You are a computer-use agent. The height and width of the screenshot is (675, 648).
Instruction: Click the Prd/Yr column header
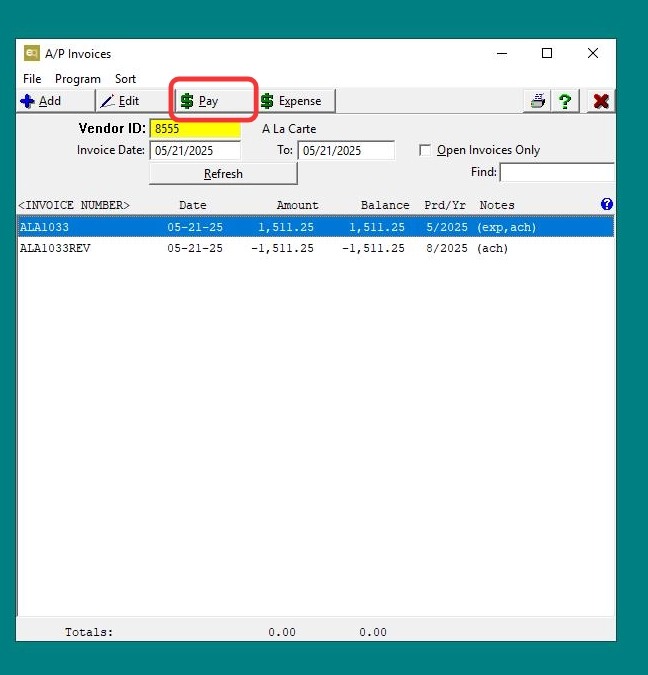point(445,205)
